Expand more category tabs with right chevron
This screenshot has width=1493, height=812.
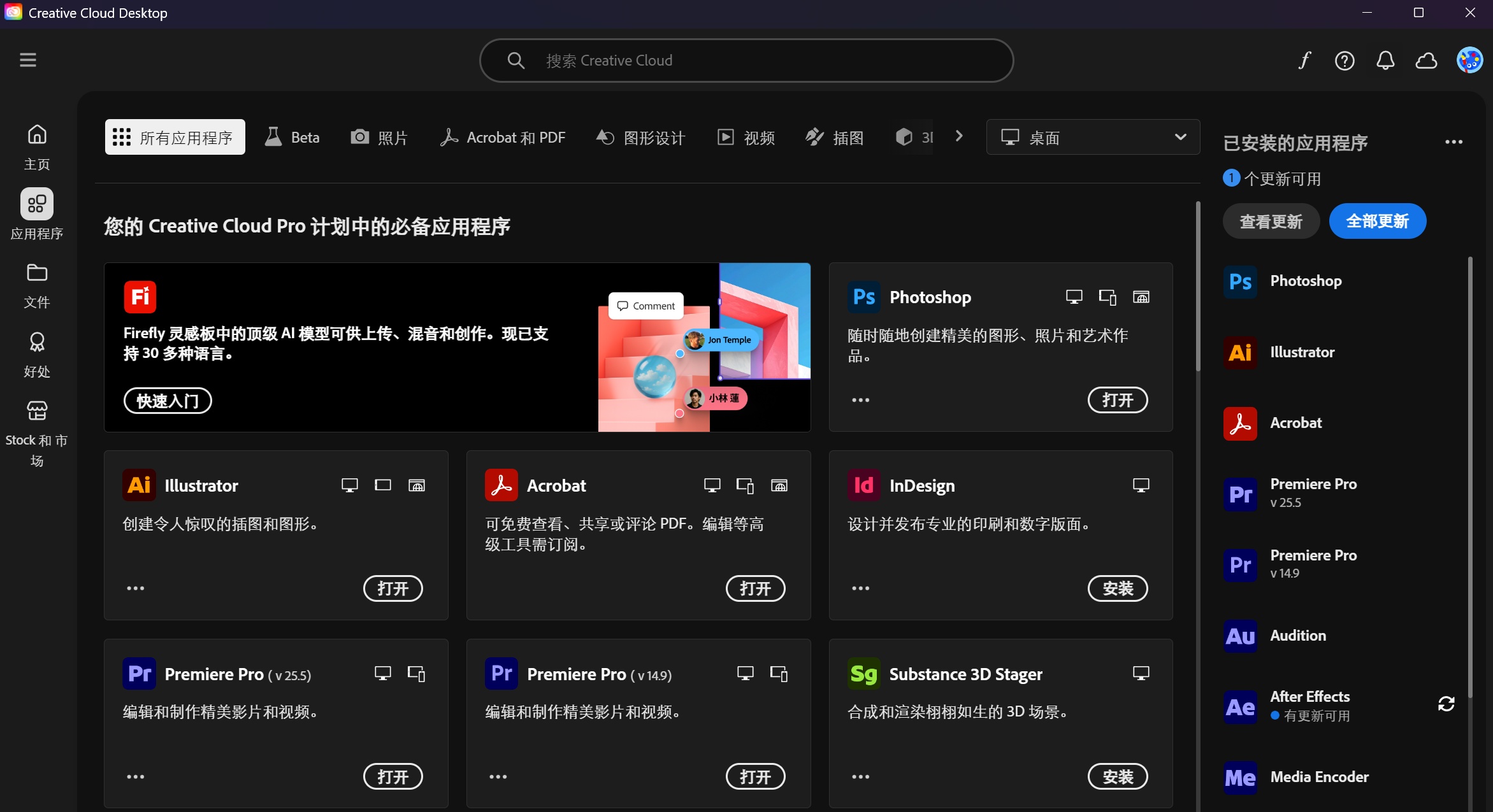959,136
